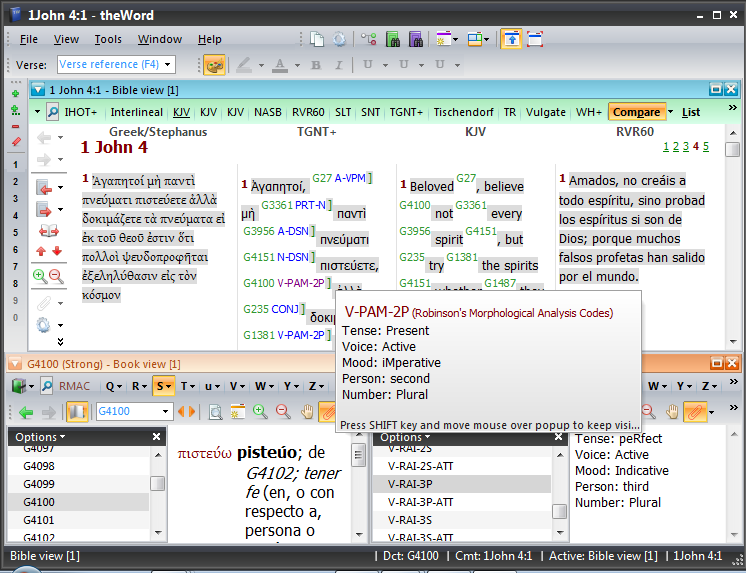Click the red-cornered full screen icon
746x573 pixels.
[535, 39]
